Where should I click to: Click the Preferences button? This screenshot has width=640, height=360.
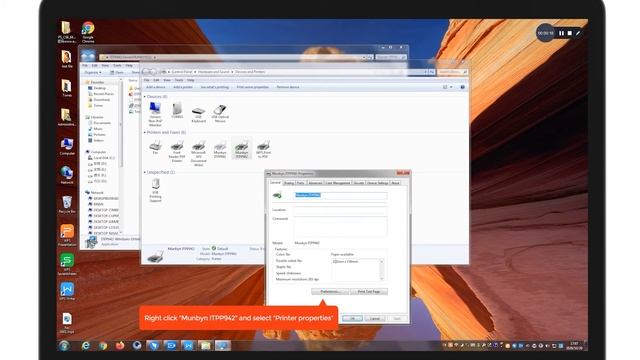(x=330, y=291)
